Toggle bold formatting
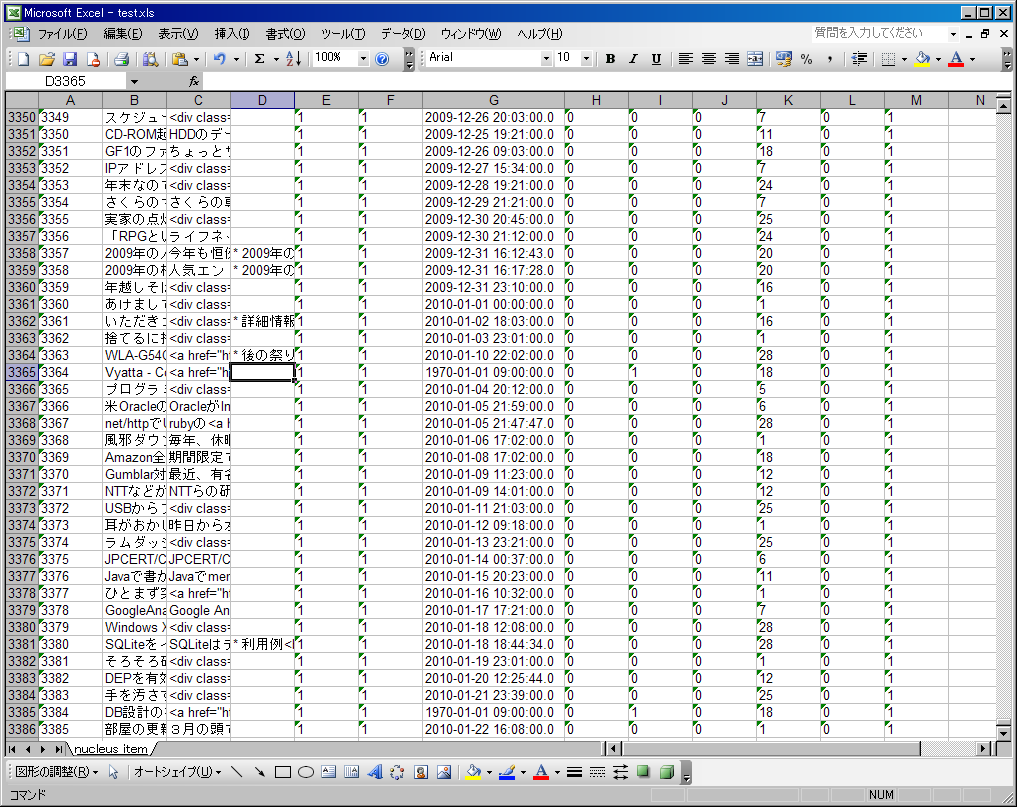1017x807 pixels. [x=610, y=59]
